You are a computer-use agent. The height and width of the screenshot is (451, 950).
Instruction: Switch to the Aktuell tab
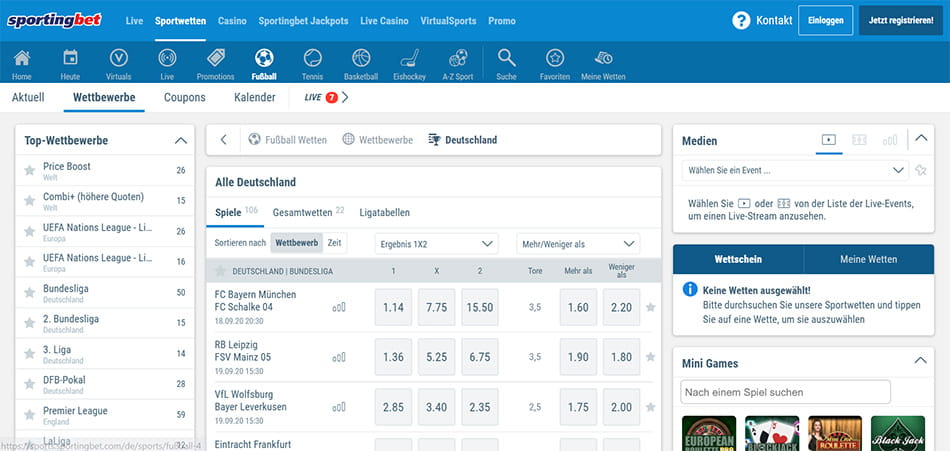[x=28, y=98]
